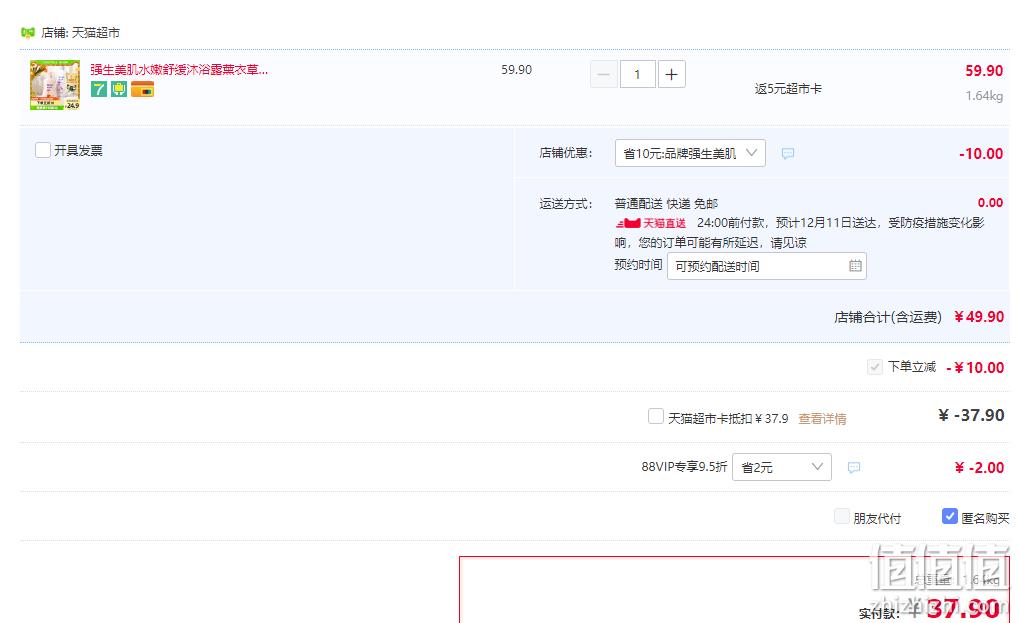Image resolution: width=1019 pixels, height=623 pixels.
Task: Click the orange card payment badge
Action: pyautogui.click(x=142, y=89)
